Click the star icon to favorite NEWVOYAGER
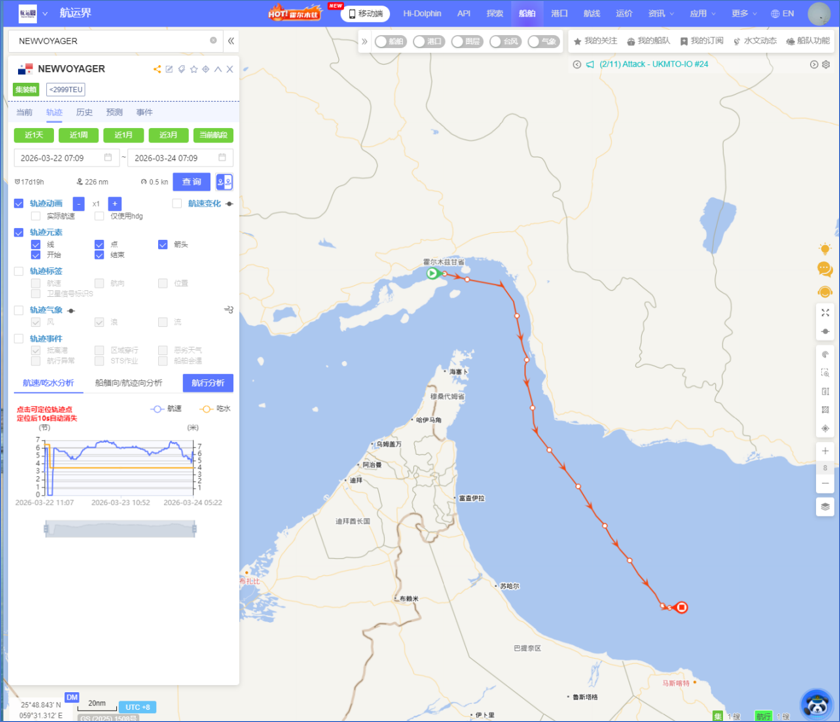The height and width of the screenshot is (722, 840). (x=194, y=69)
